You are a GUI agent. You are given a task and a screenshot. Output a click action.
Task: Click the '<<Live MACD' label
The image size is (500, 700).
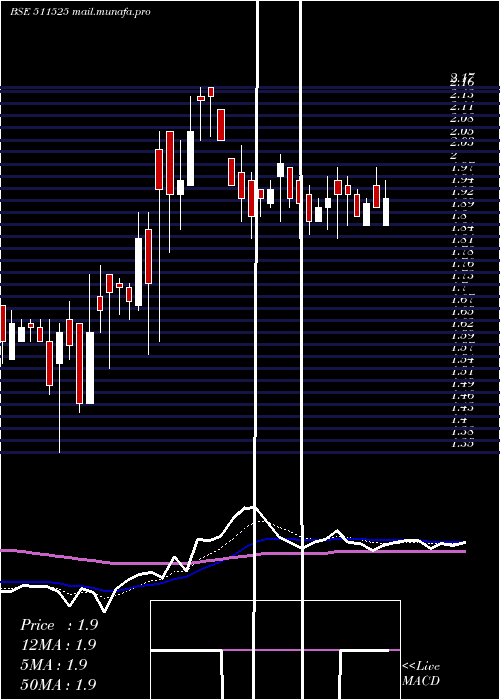(x=421, y=673)
